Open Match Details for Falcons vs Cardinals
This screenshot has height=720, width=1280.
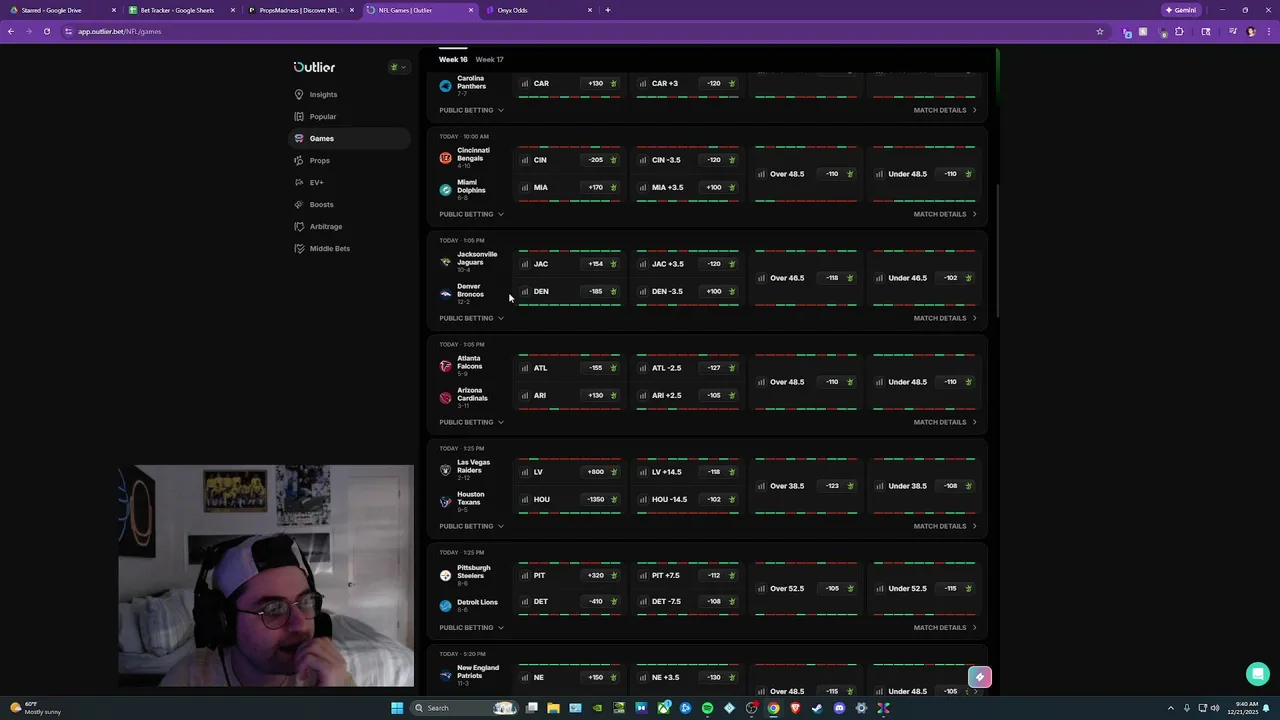pyautogui.click(x=945, y=422)
